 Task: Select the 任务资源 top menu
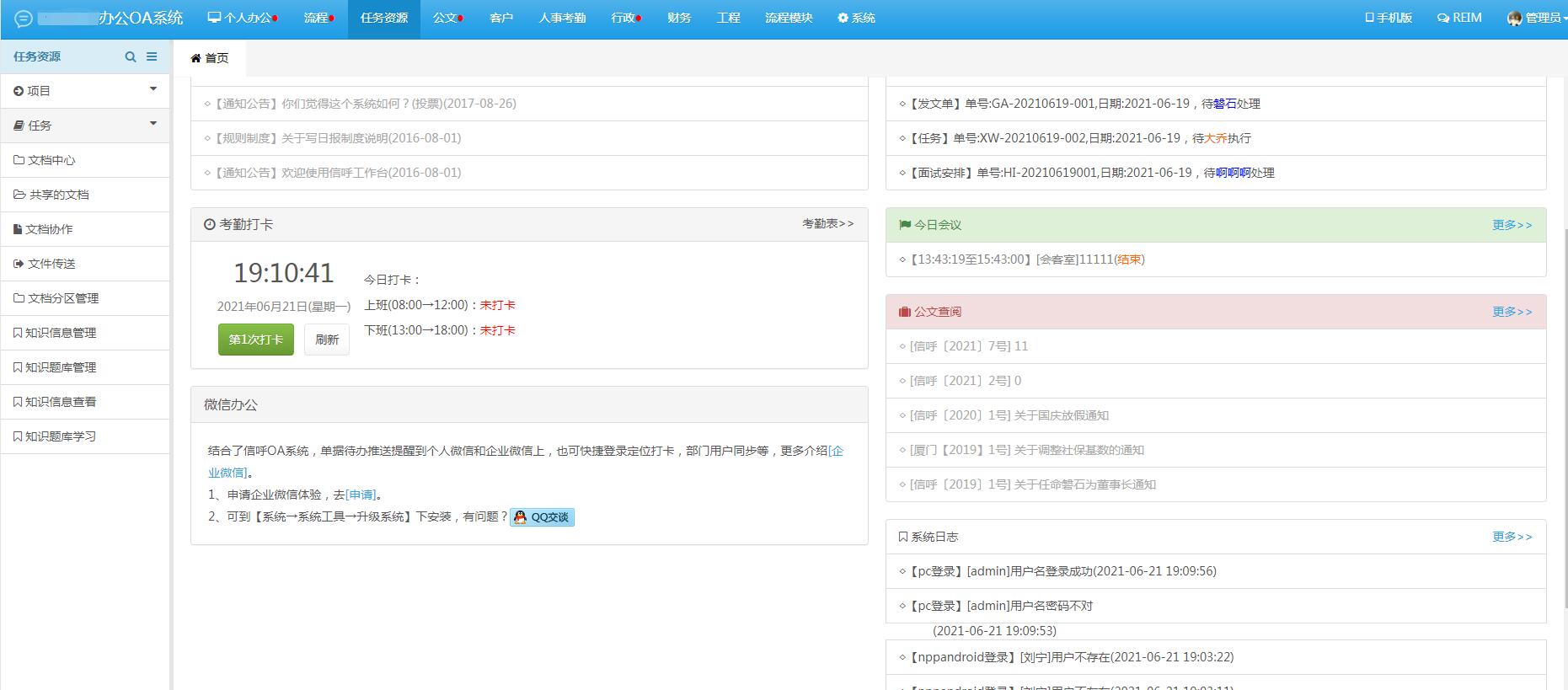coord(384,18)
